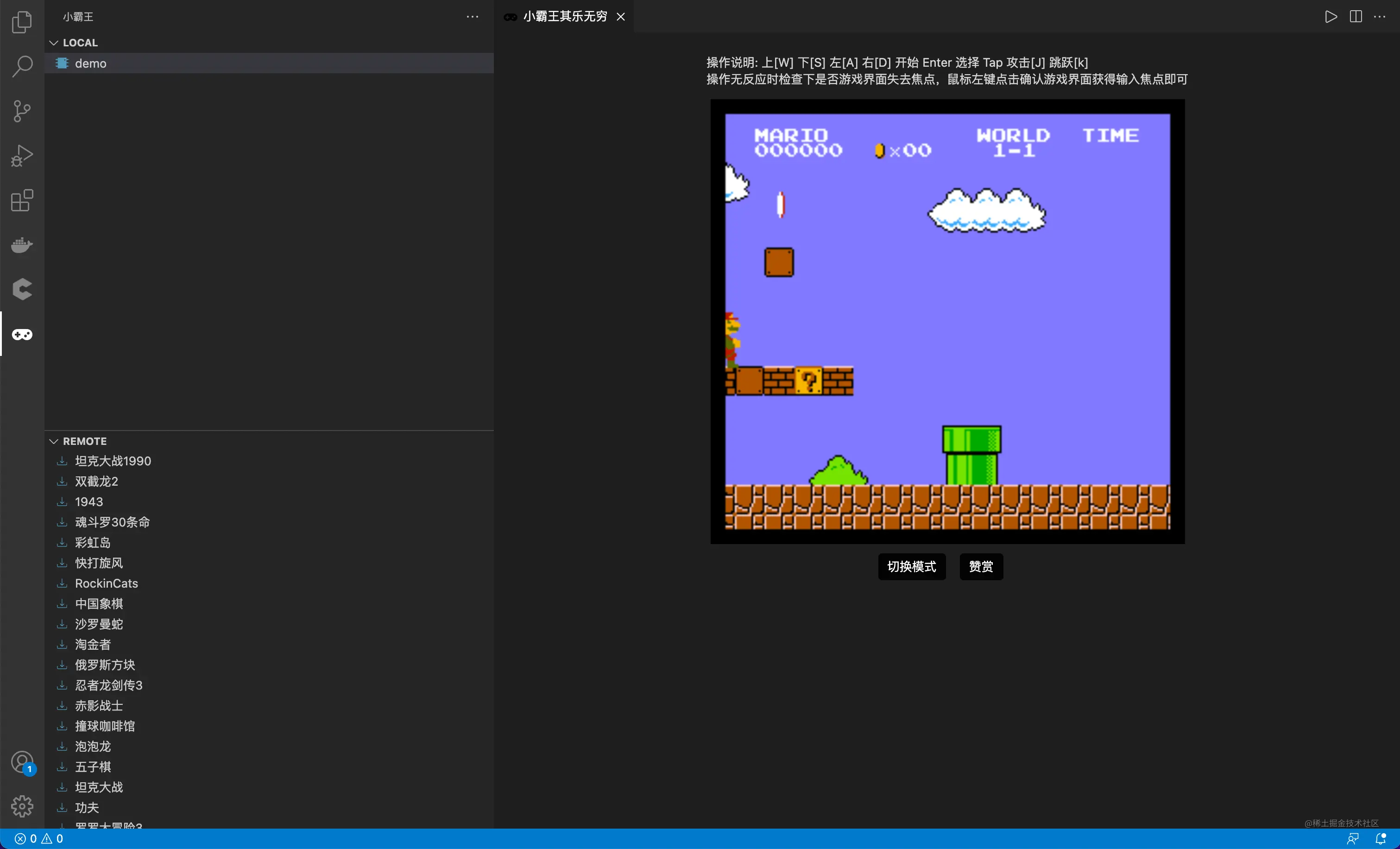Open the Search view icon
Screen dimensions: 1400x849
(x=22, y=66)
